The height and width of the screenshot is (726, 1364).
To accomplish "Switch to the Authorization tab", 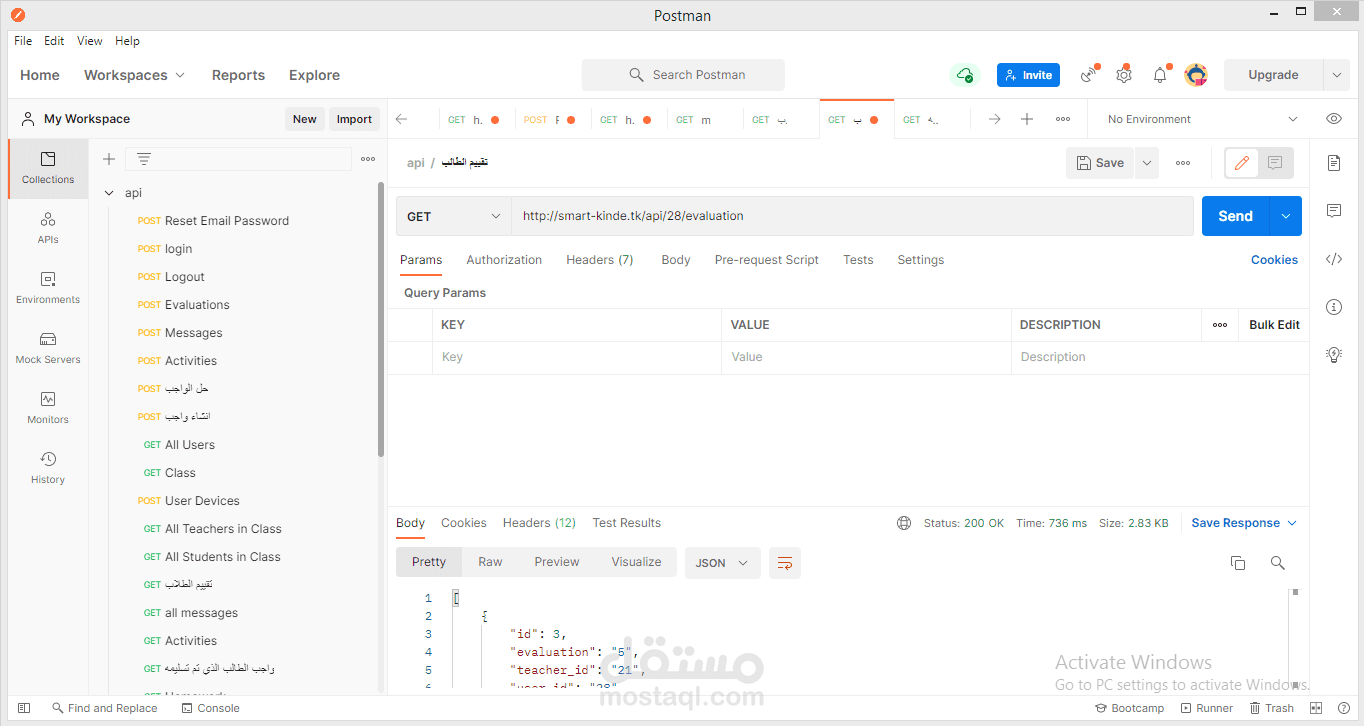I will (x=504, y=260).
